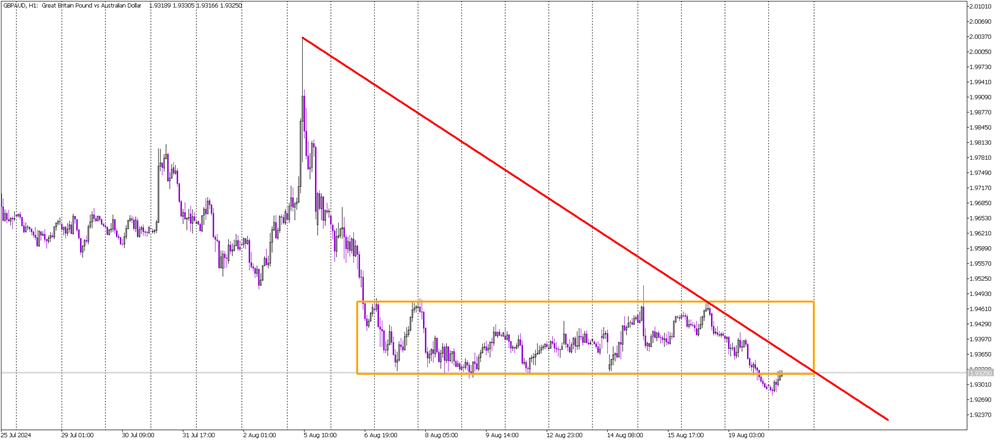This screenshot has height=441, width=1000.
Task: Select the red descending trendline object
Action: [x=594, y=228]
